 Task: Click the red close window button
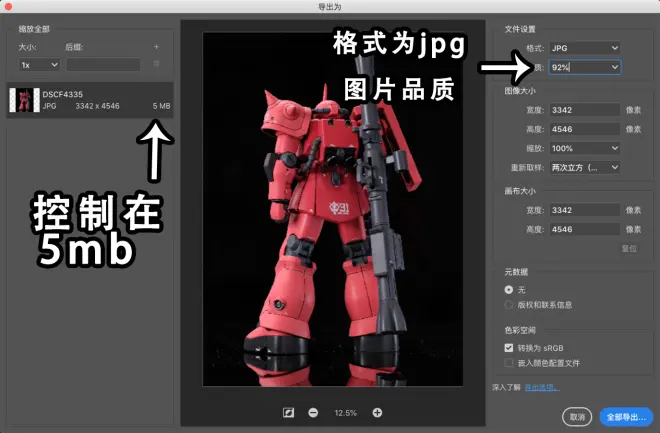click(7, 6)
